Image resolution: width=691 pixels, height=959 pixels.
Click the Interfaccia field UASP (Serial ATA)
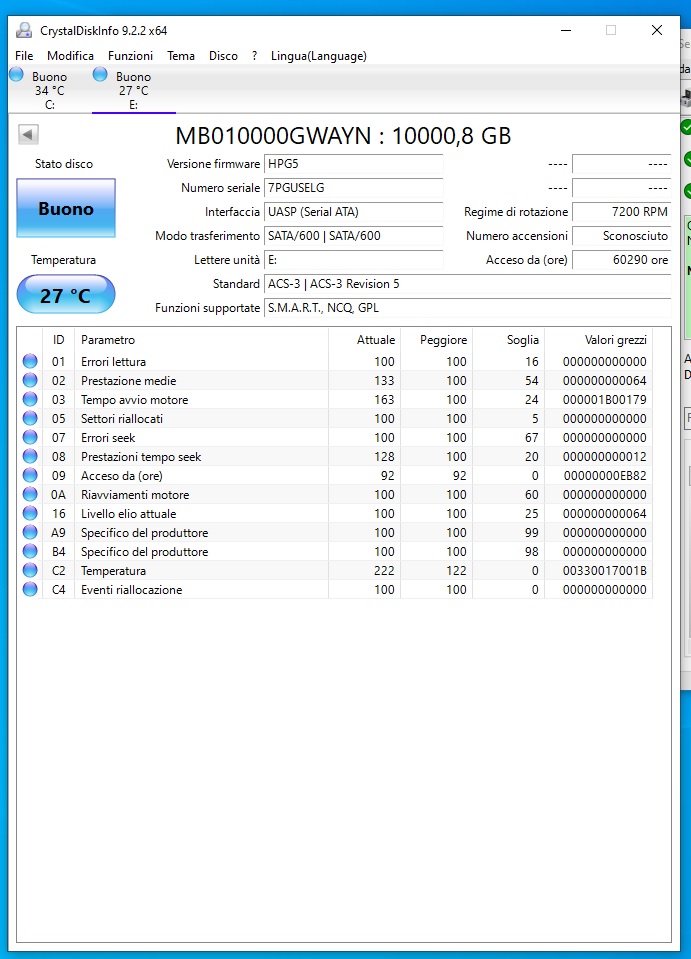click(353, 212)
